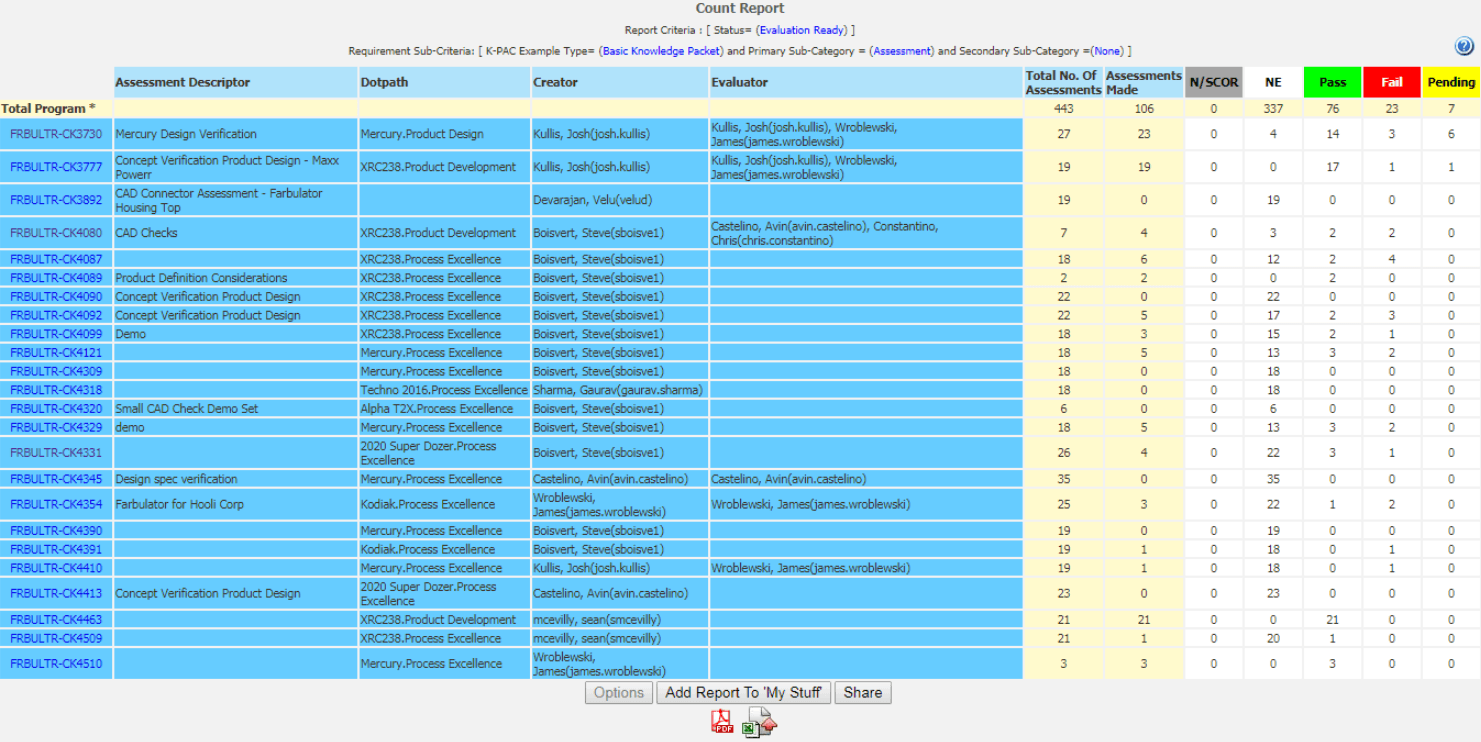Open FRBULTR-CK4413 record link
Screen dimensions: 1481x742
click(56, 594)
